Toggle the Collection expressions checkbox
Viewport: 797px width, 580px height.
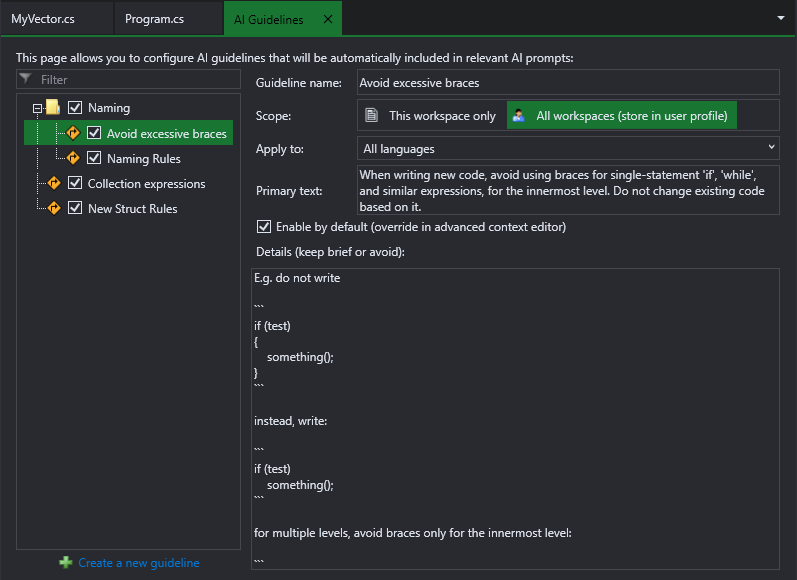pos(75,182)
